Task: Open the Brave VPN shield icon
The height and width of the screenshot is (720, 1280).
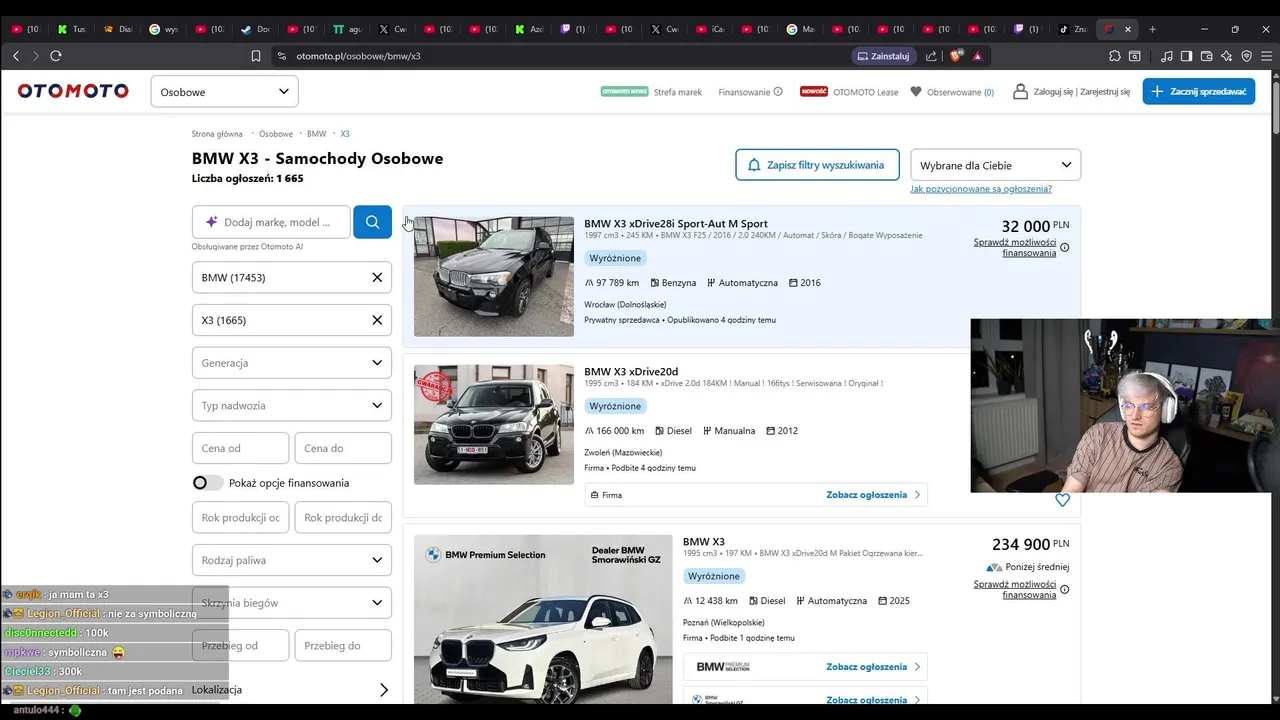Action: 1246,56
